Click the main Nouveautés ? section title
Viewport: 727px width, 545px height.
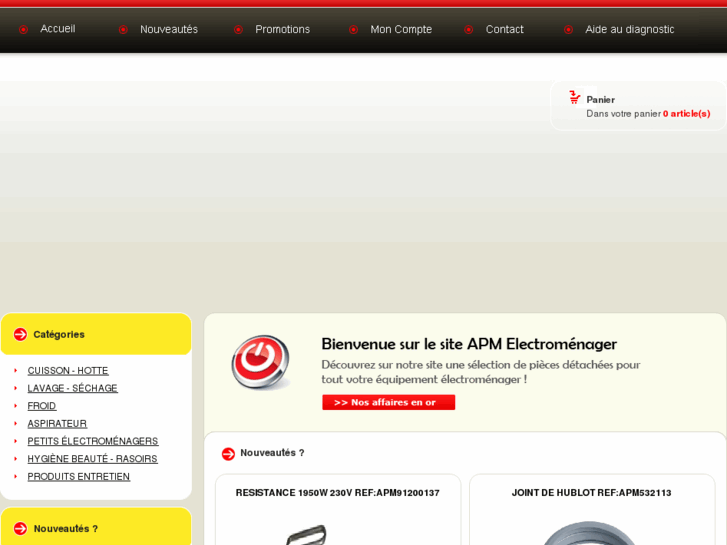272,453
